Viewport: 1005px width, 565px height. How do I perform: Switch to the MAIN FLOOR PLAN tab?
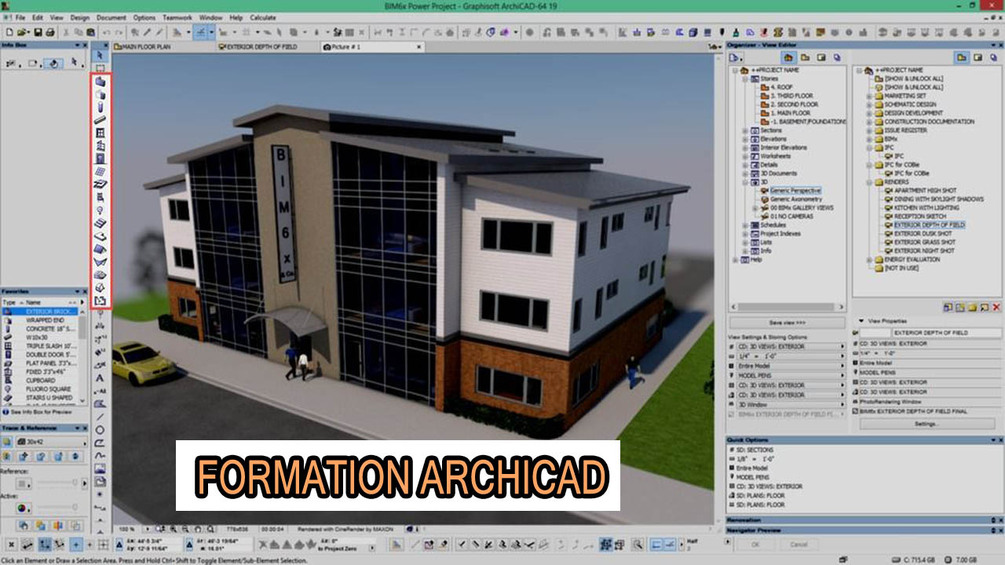pyautogui.click(x=146, y=47)
